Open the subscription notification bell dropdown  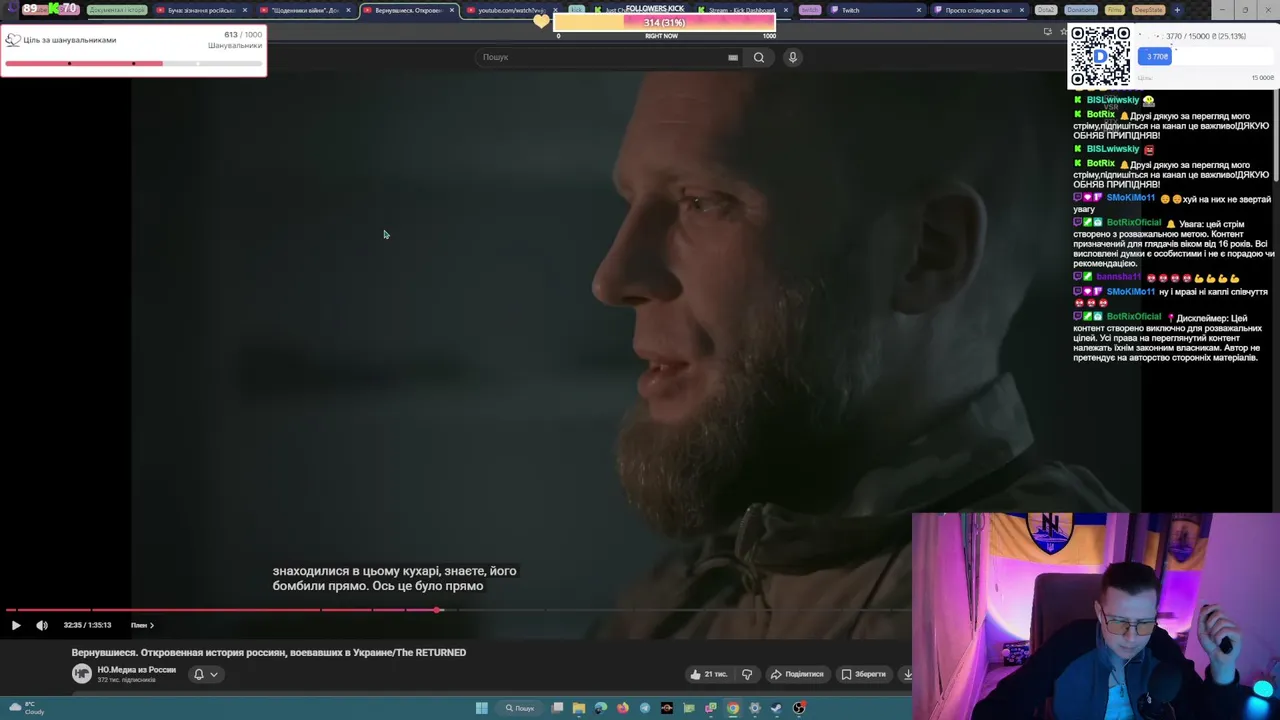pyautogui.click(x=205, y=674)
